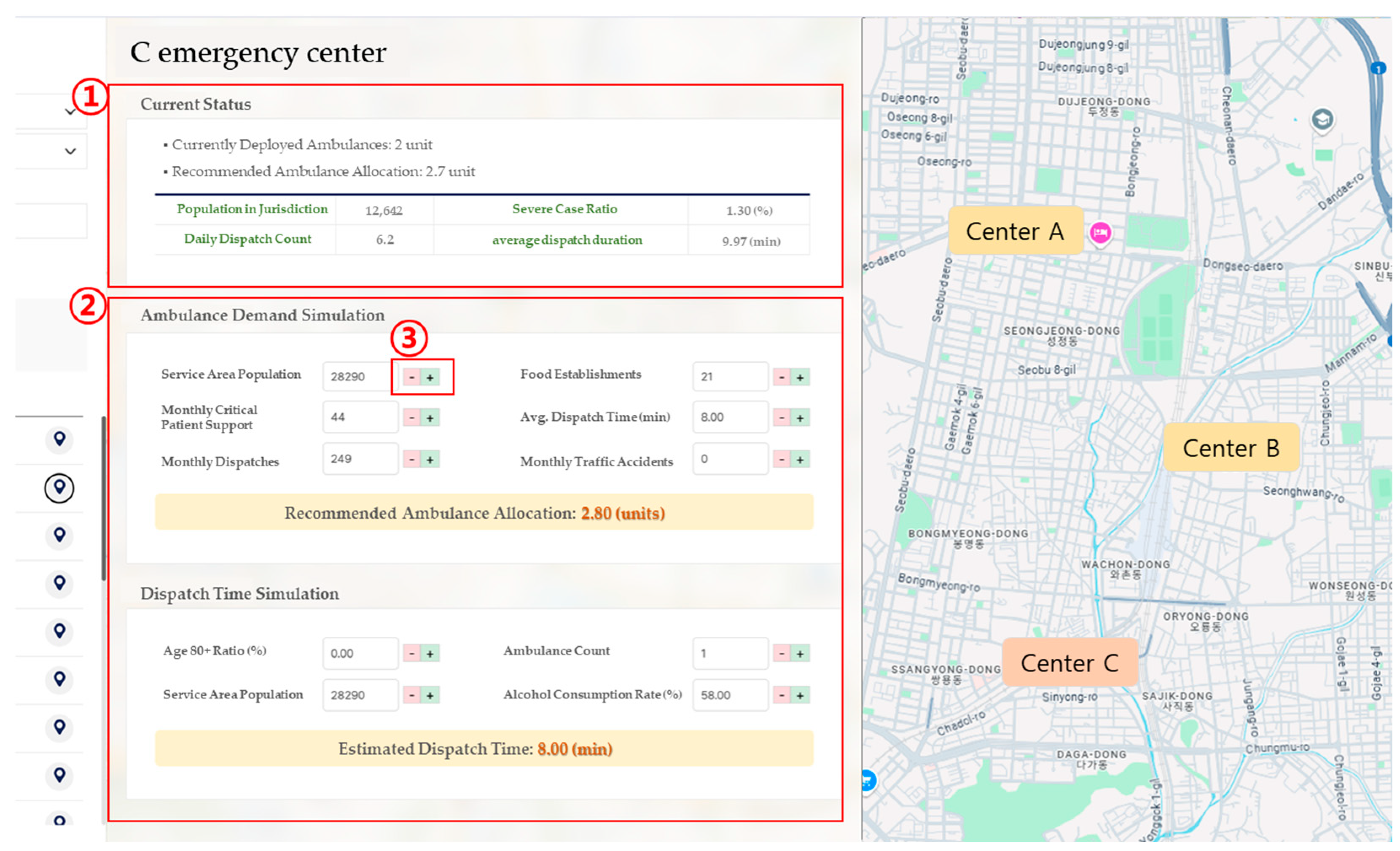Click the Monthly Dispatches input field
The image size is (1400, 851).
[x=360, y=459]
